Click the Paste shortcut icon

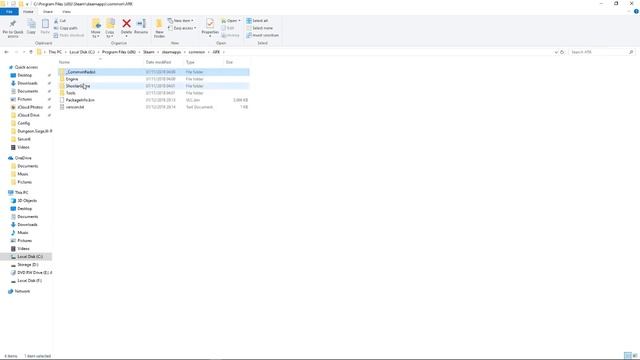[56, 36]
